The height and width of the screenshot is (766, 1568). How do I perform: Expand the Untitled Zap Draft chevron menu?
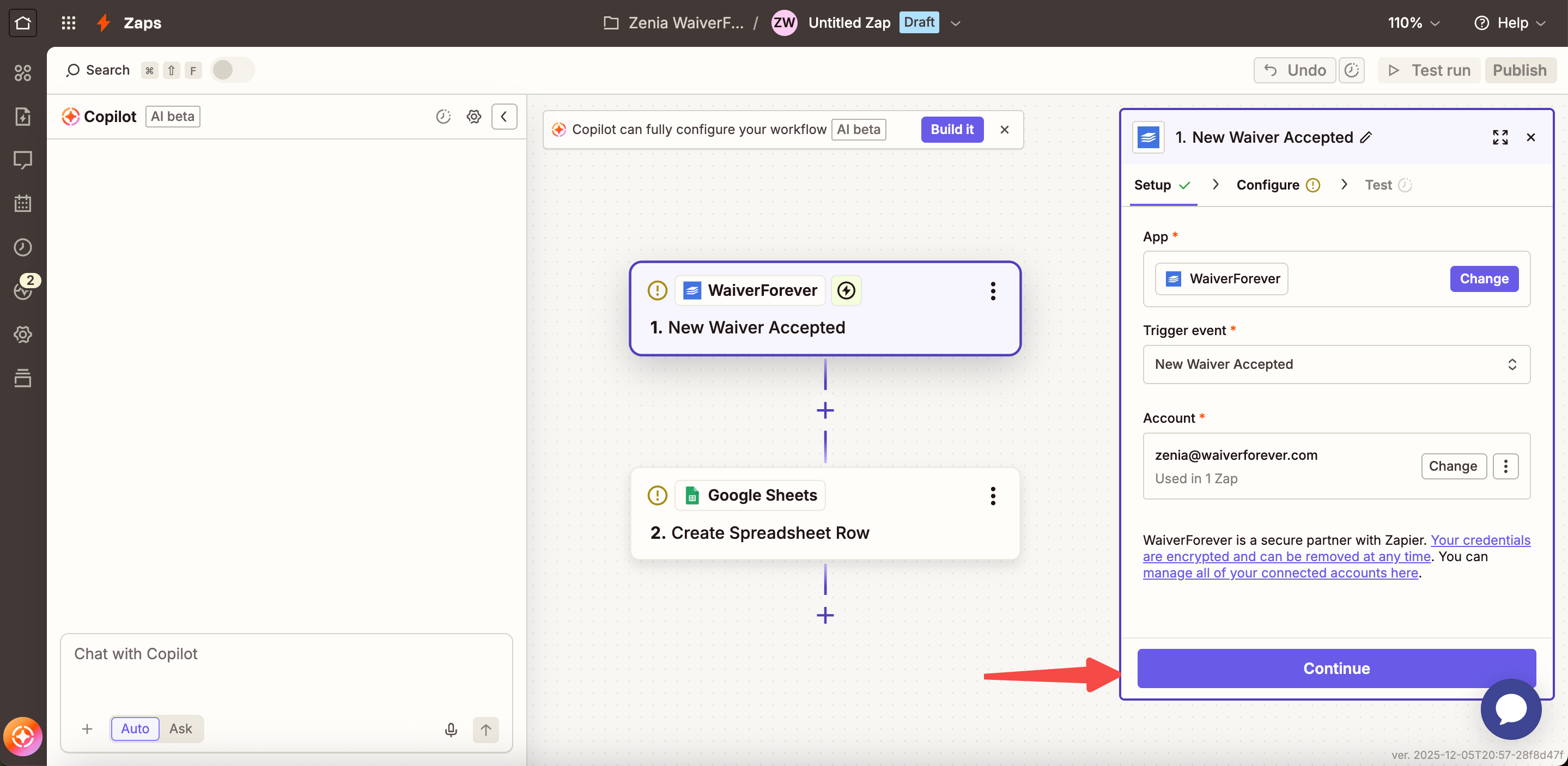point(955,23)
